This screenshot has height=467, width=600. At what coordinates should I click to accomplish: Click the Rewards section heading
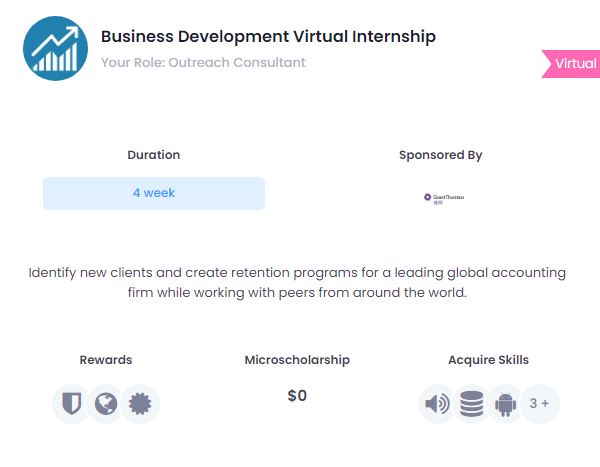pyautogui.click(x=106, y=360)
